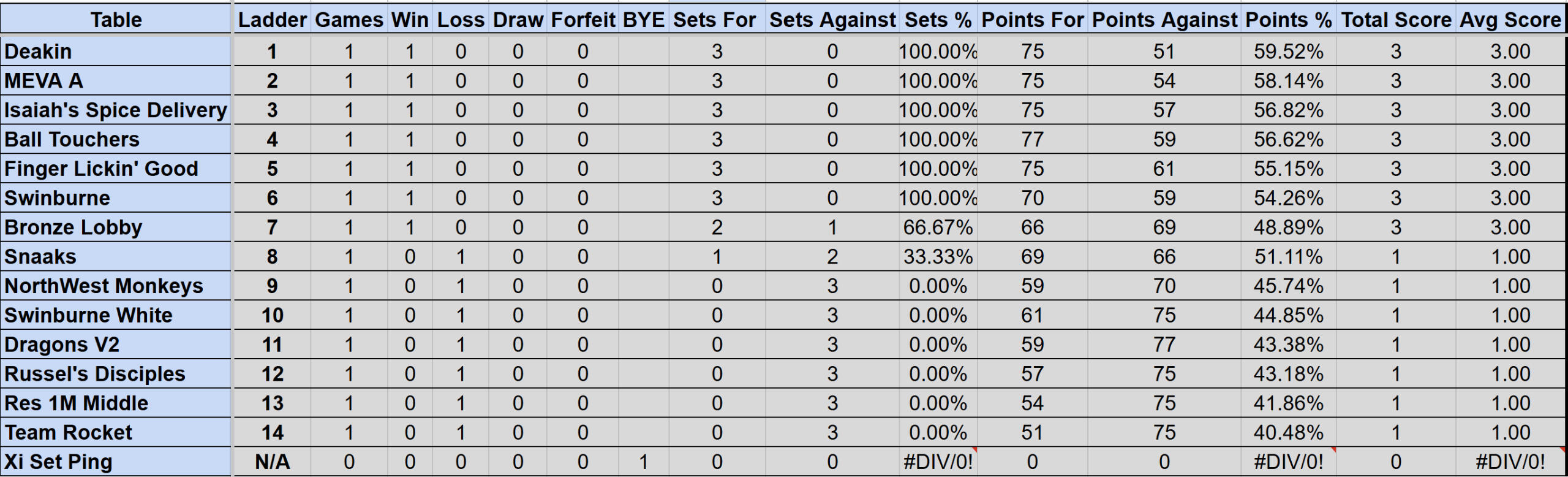Select the Ladder column header
Image resolution: width=1568 pixels, height=477 pixels.
272,20
